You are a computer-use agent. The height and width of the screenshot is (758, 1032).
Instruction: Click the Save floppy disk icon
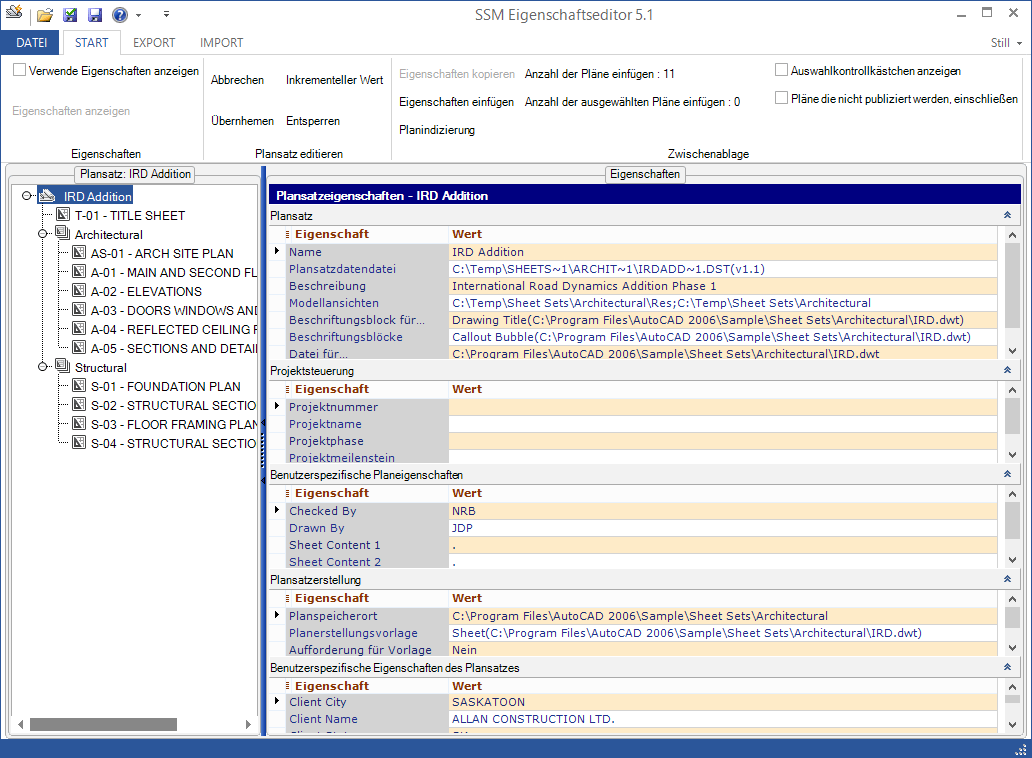(x=95, y=14)
